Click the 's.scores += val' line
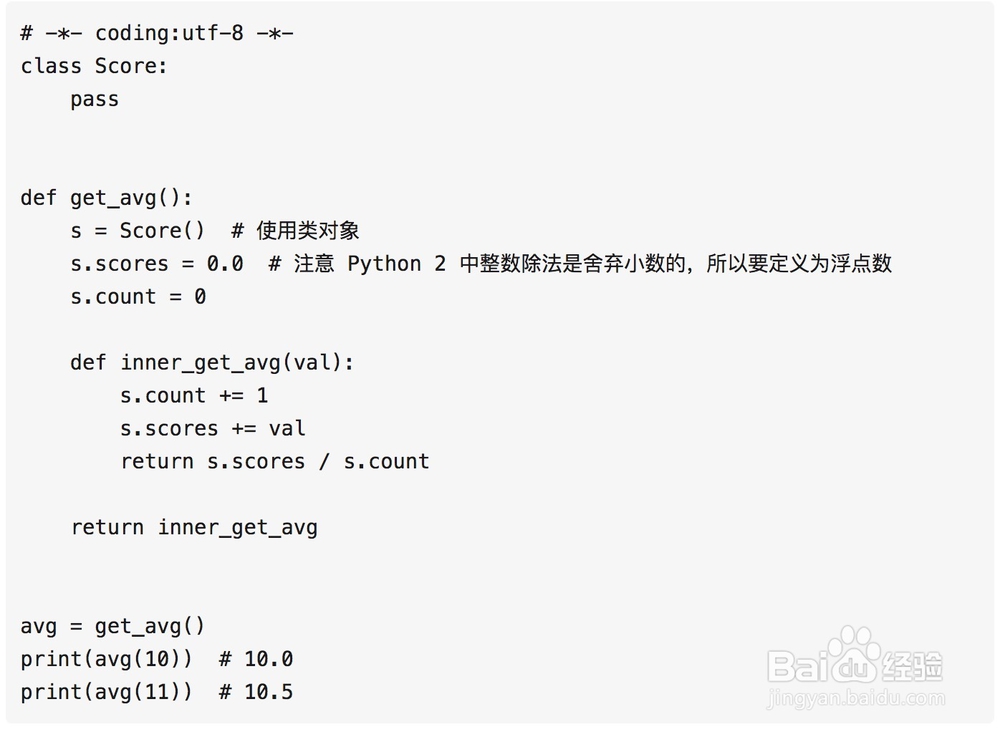This screenshot has width=1000, height=732. pyautogui.click(x=213, y=428)
